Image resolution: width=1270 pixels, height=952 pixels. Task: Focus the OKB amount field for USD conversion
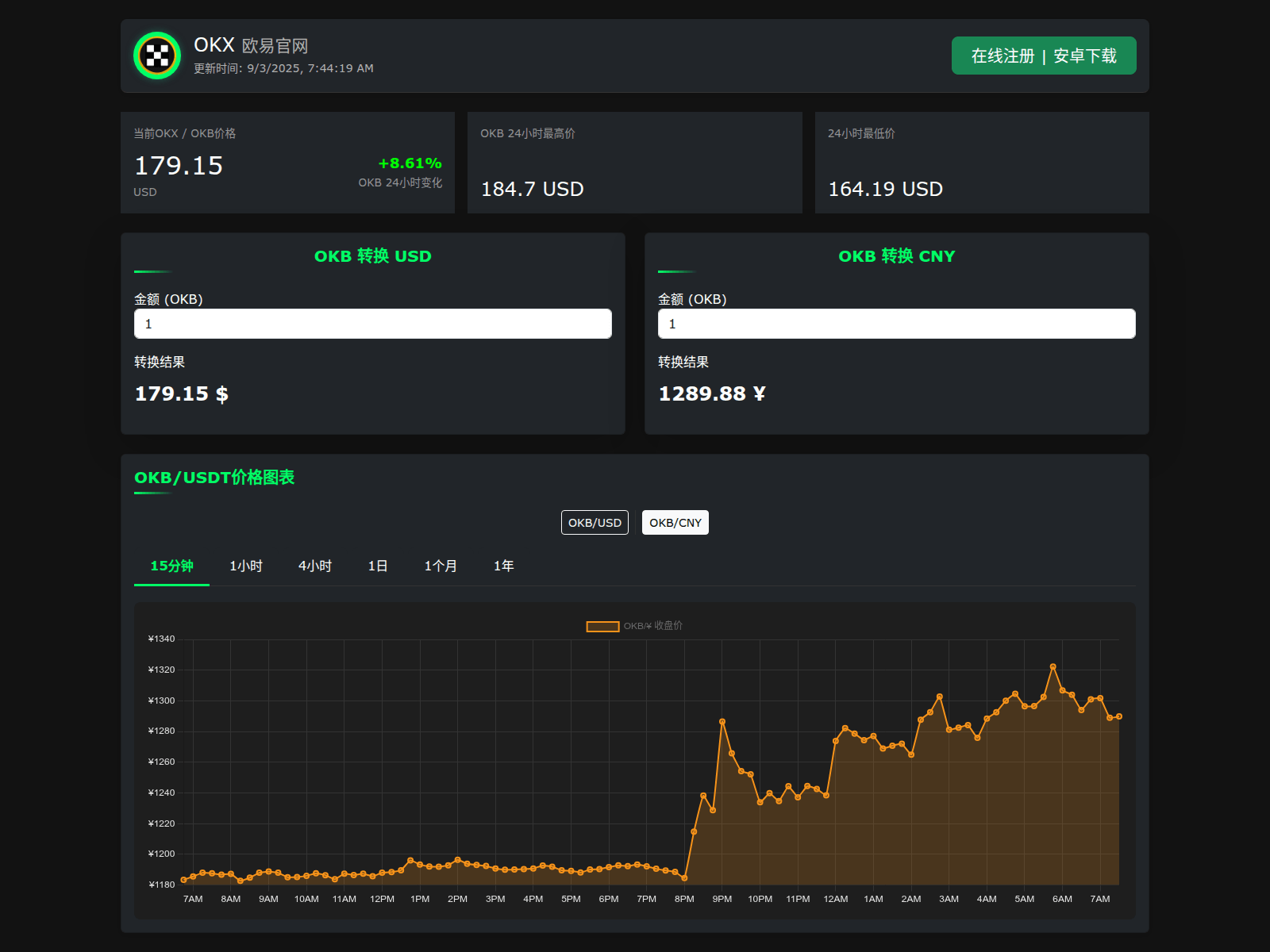tap(373, 324)
